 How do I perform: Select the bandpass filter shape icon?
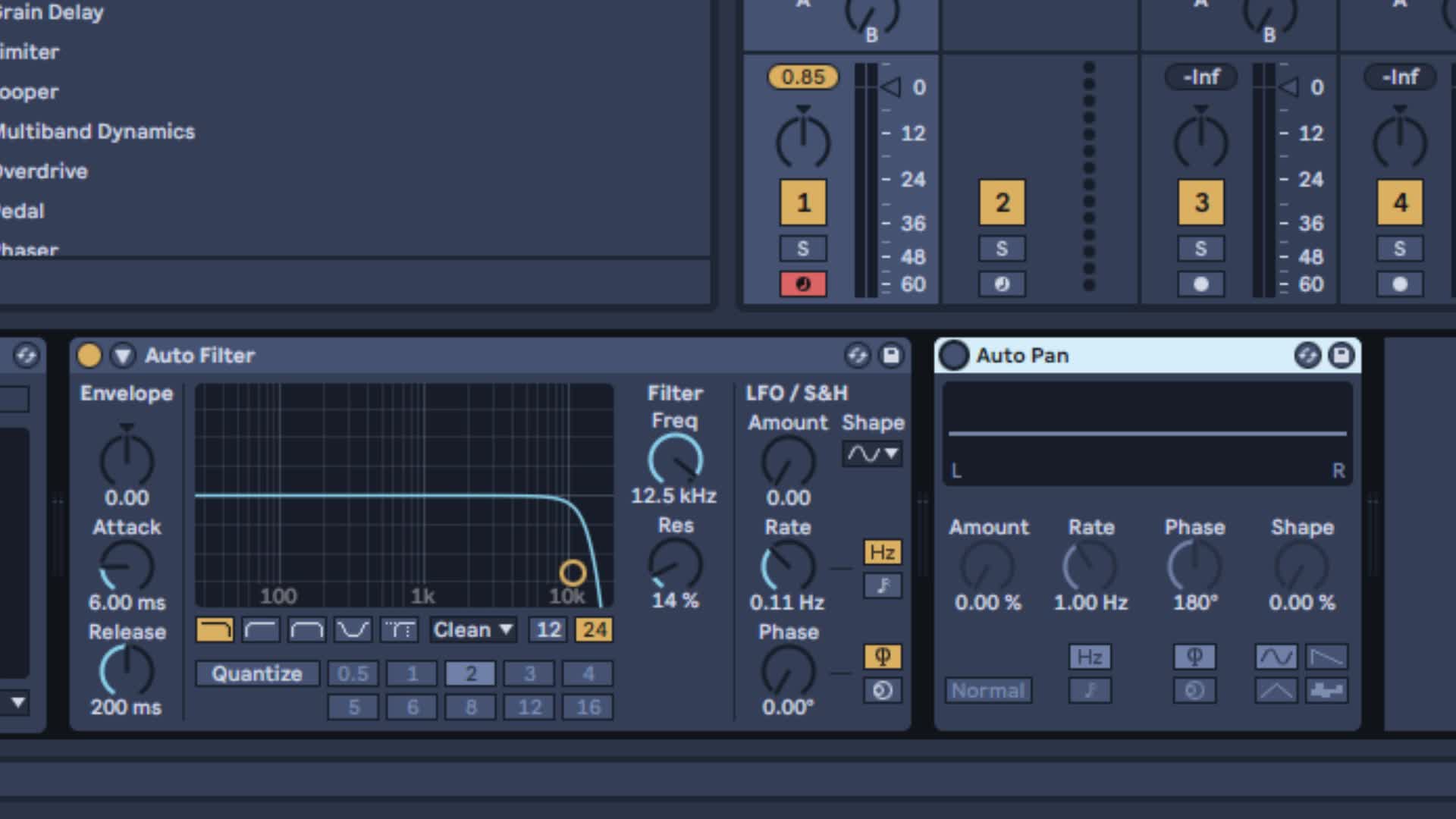[306, 629]
